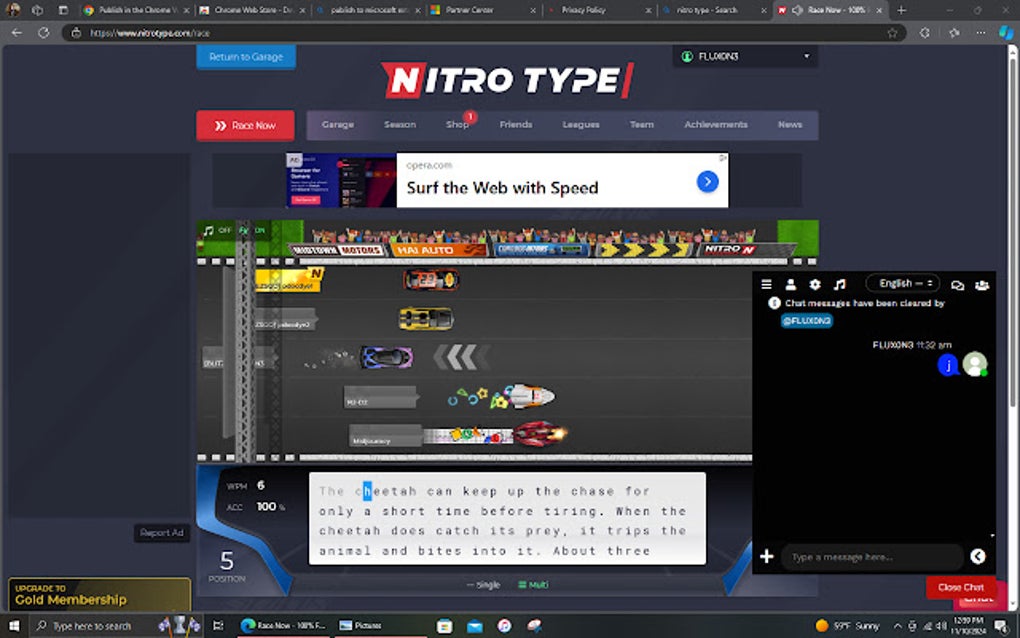Image resolution: width=1020 pixels, height=638 pixels.
Task: Click the team chat icon beside the speech bubbles
Action: click(982, 285)
